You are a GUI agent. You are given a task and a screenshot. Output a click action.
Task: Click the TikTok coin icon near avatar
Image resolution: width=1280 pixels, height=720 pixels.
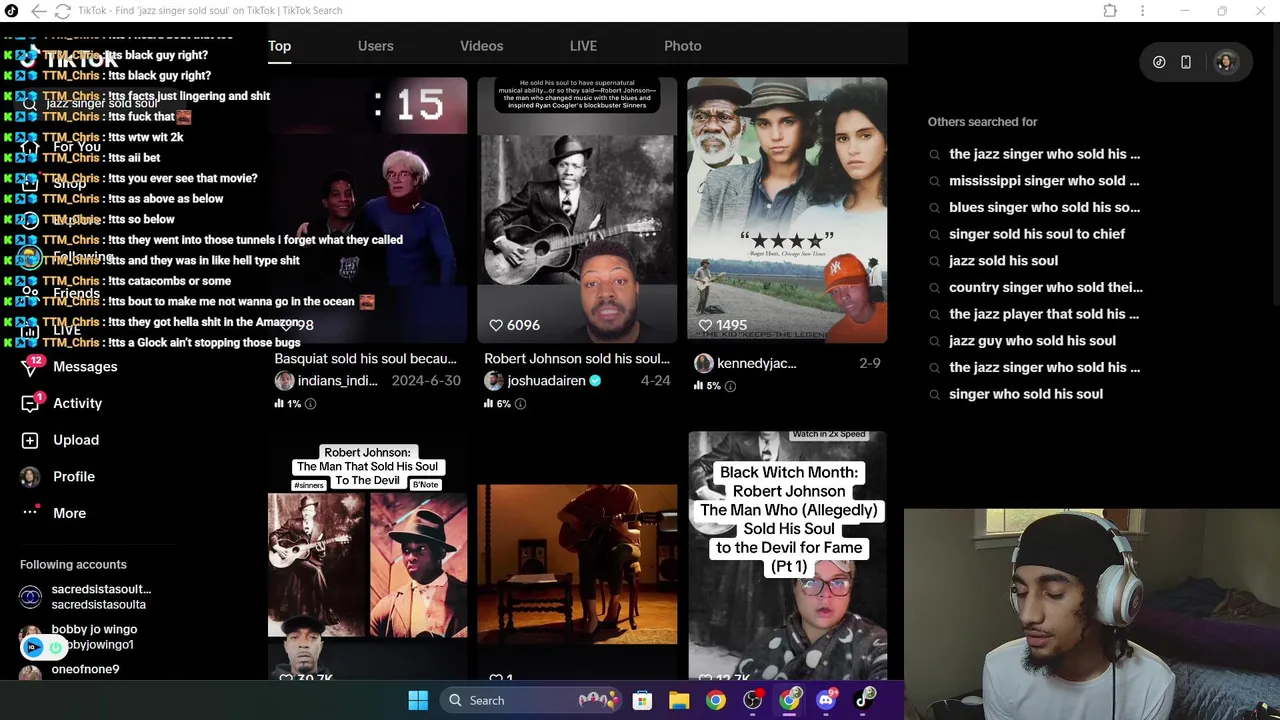tap(1159, 62)
